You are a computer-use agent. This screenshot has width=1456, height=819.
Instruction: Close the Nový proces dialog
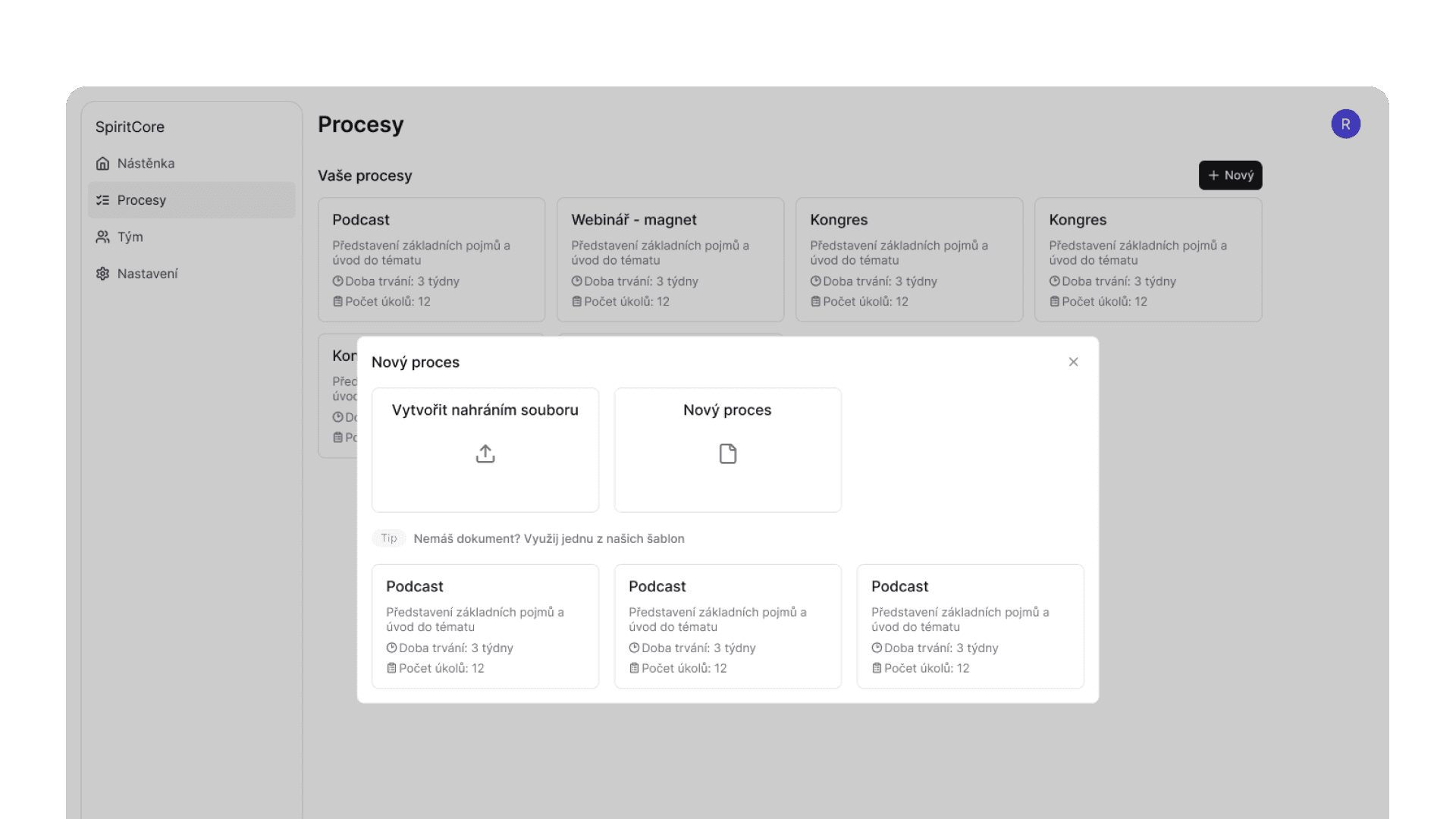point(1073,362)
